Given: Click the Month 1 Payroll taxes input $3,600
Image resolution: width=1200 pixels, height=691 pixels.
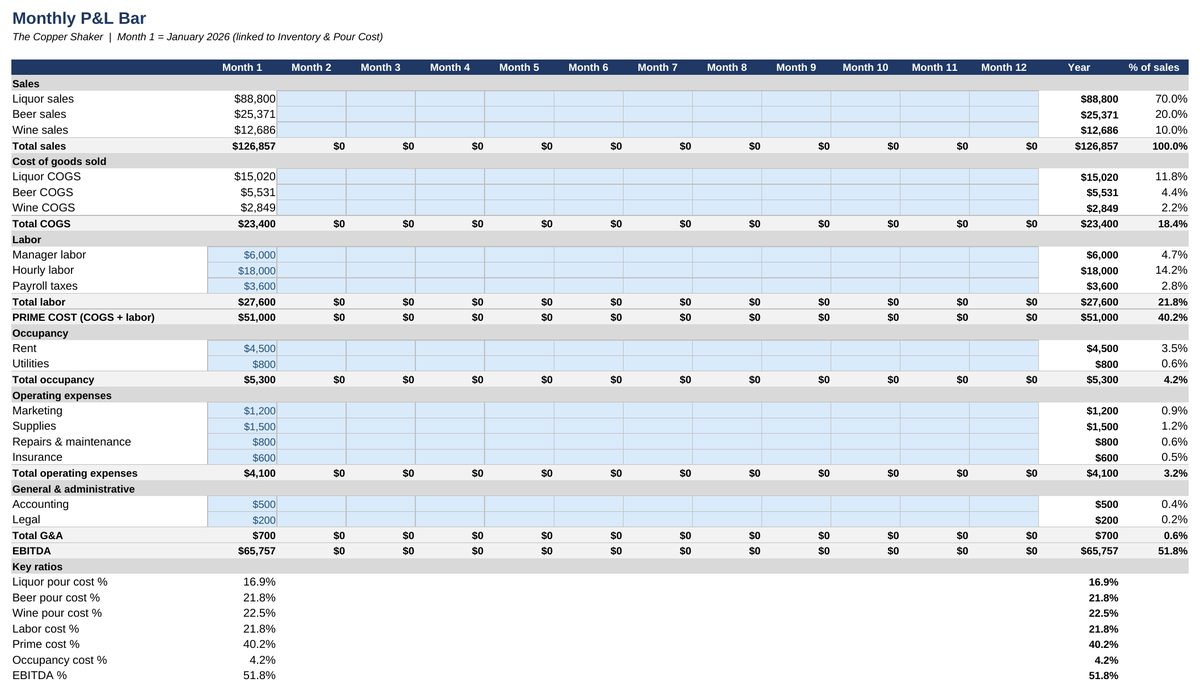Looking at the screenshot, I should click(242, 286).
